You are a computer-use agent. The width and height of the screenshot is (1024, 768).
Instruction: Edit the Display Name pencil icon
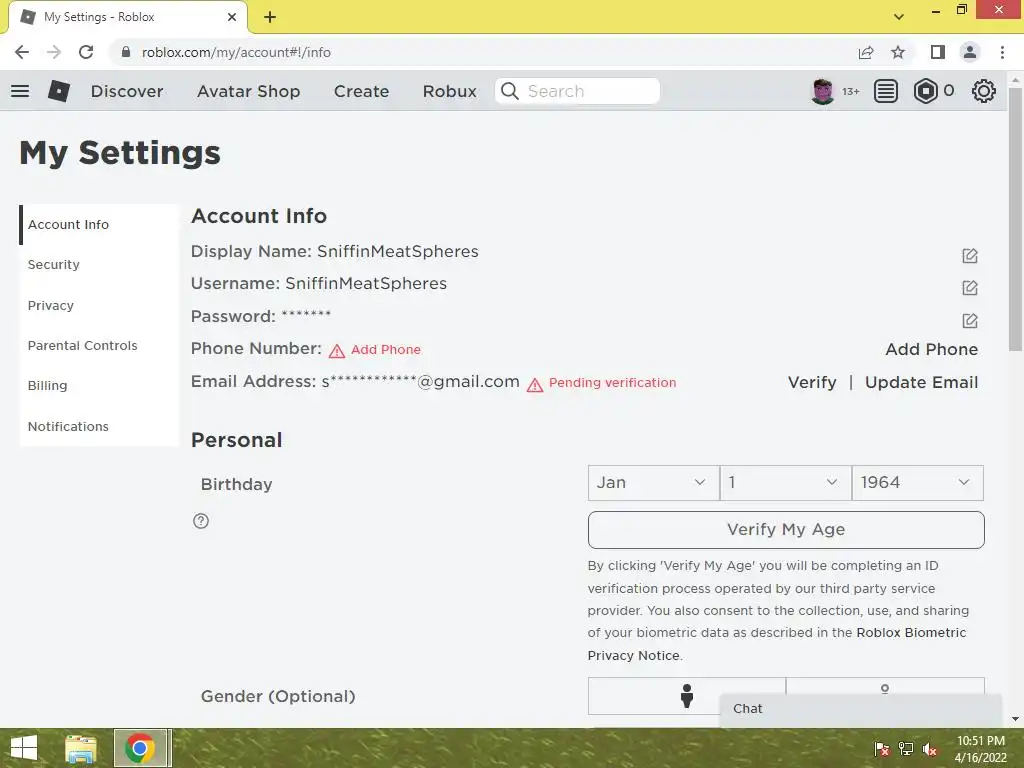coord(970,255)
